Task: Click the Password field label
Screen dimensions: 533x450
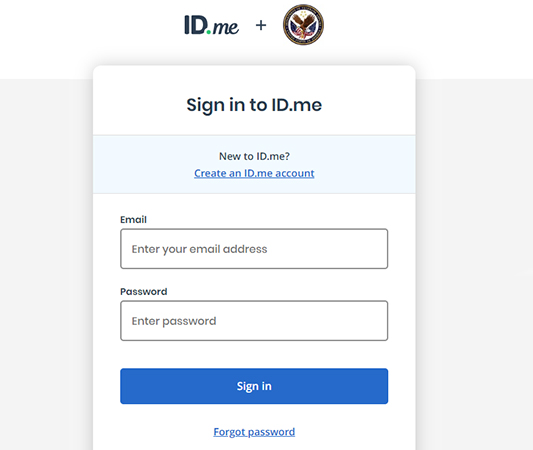Action: (143, 292)
